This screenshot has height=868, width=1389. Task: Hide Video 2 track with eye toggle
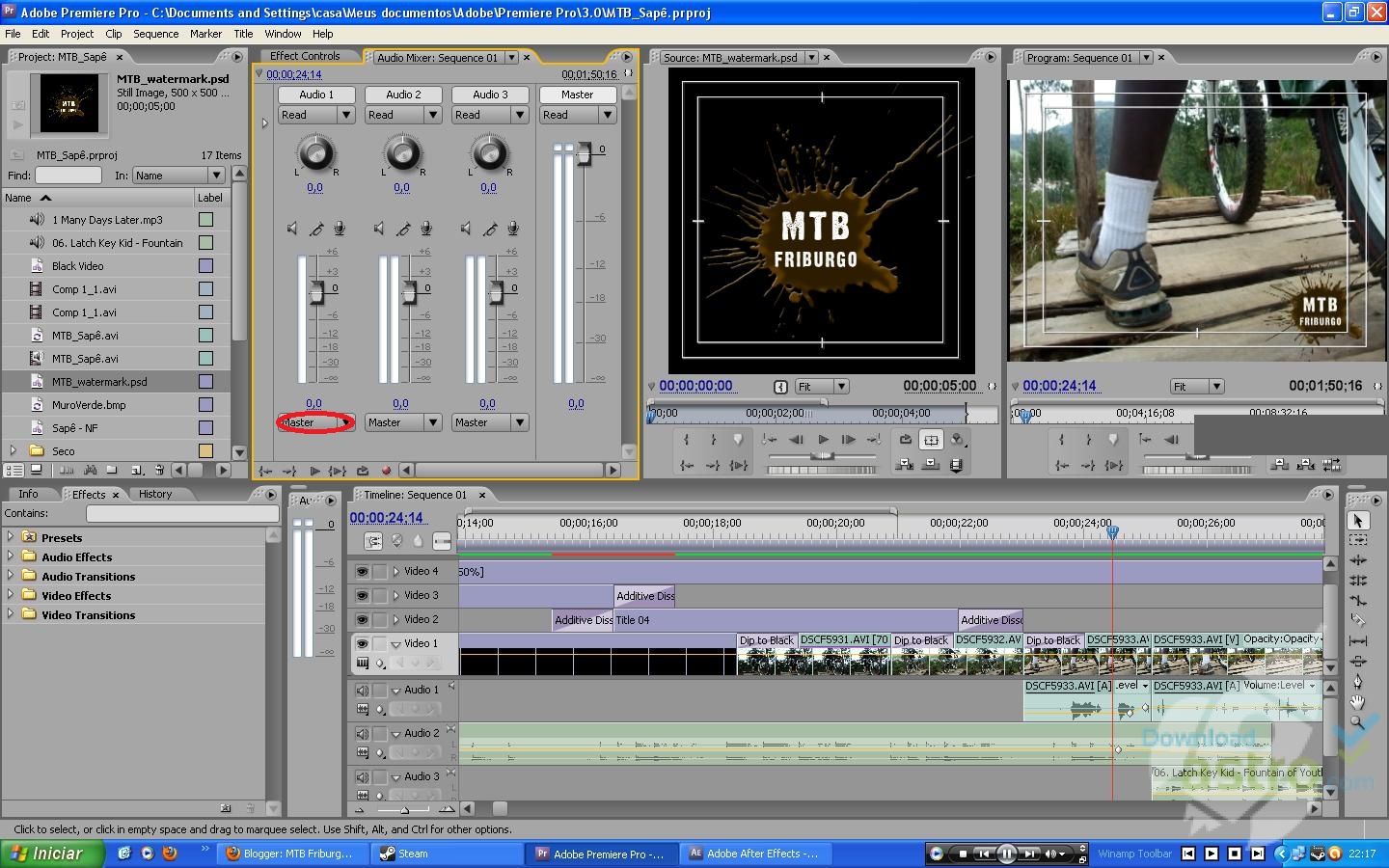(x=362, y=619)
